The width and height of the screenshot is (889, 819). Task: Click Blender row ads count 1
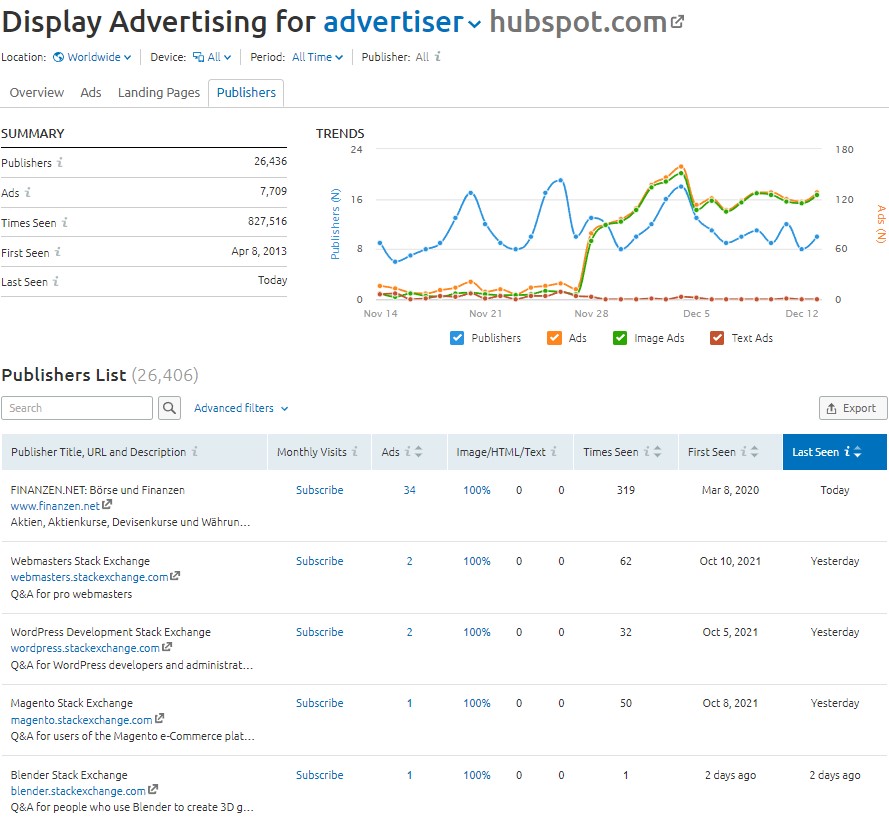[x=409, y=775]
